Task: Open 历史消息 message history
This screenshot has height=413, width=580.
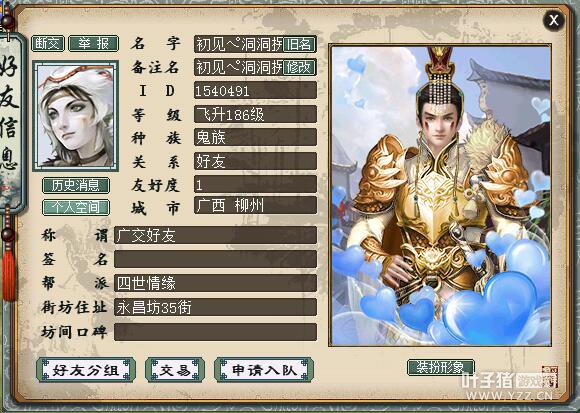Action: tap(76, 185)
